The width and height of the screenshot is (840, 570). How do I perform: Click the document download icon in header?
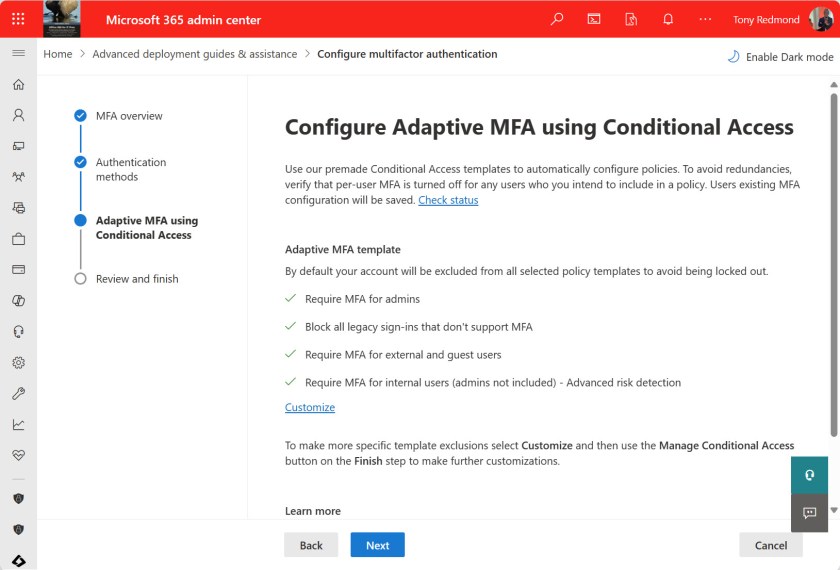pyautogui.click(x=631, y=19)
